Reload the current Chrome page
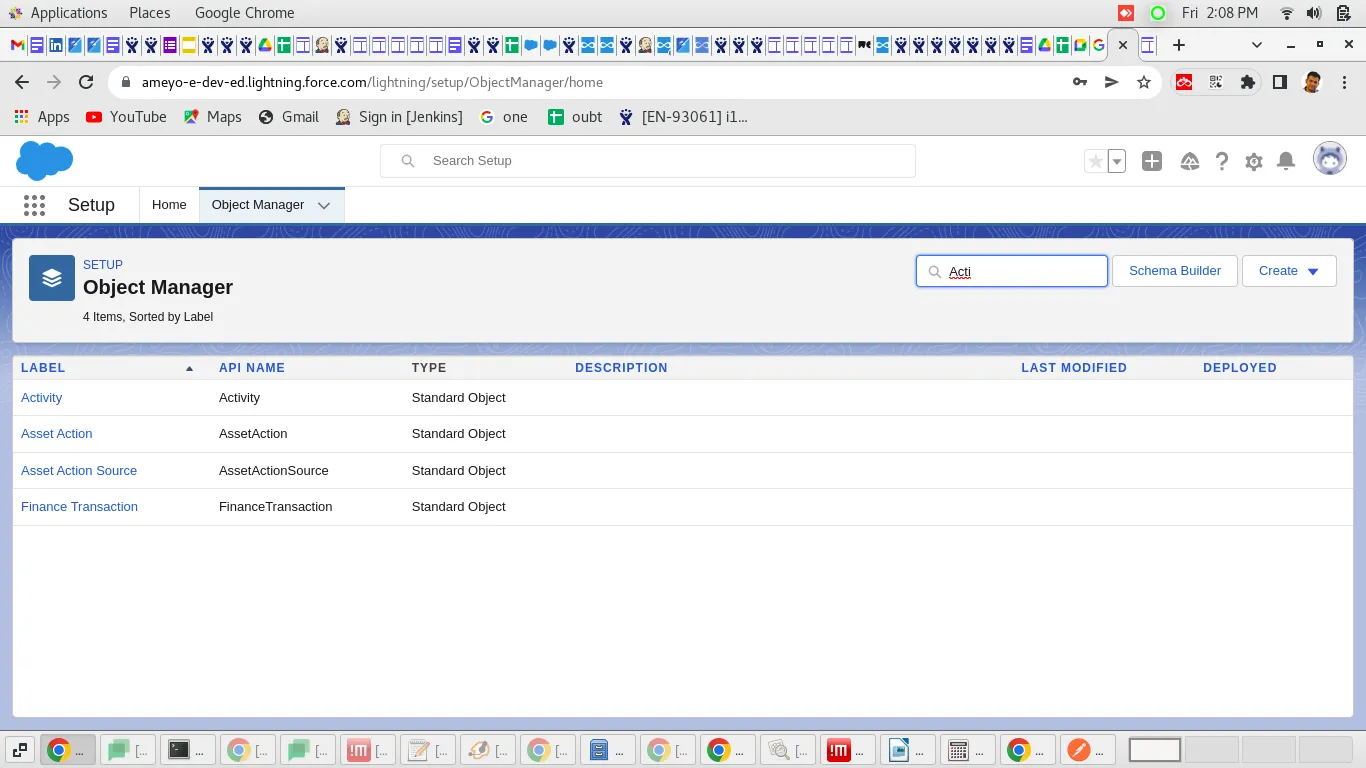Screen dimensions: 1366x768 [x=86, y=82]
